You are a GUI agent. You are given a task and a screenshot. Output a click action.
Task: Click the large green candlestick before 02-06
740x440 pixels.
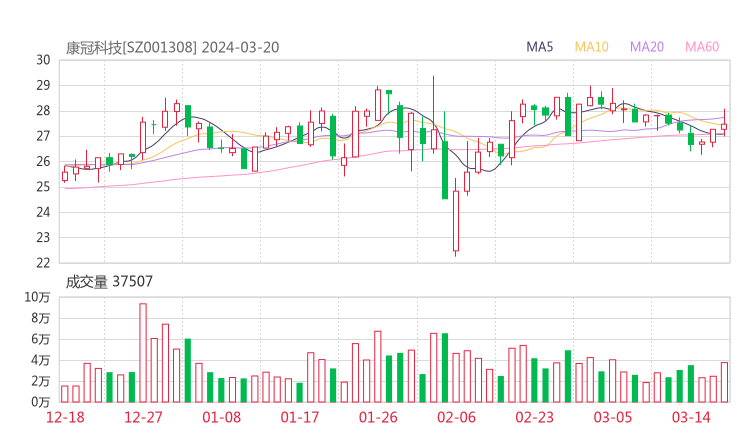pyautogui.click(x=445, y=170)
